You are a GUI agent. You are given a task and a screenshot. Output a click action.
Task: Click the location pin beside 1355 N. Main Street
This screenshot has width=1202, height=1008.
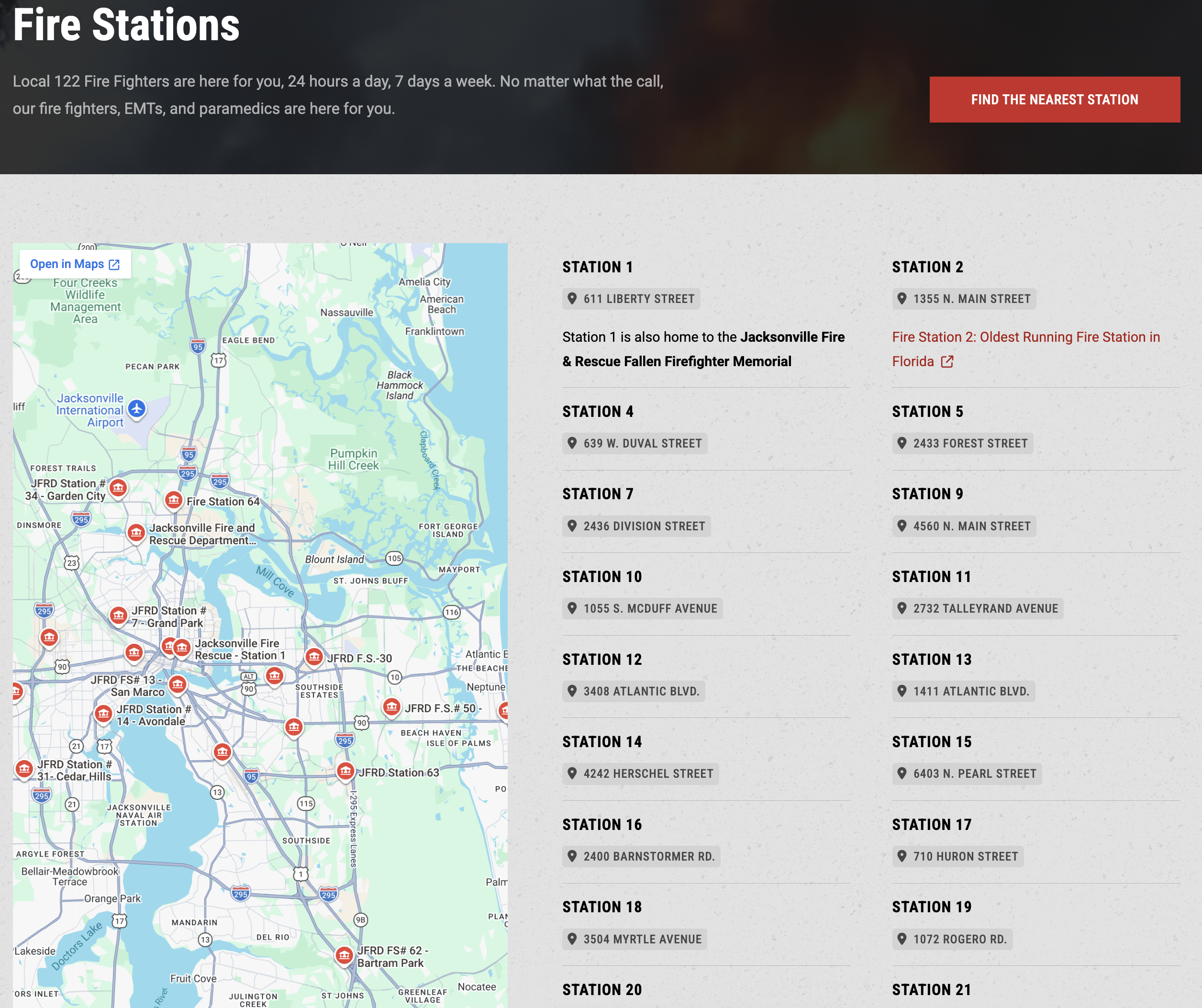(901, 298)
